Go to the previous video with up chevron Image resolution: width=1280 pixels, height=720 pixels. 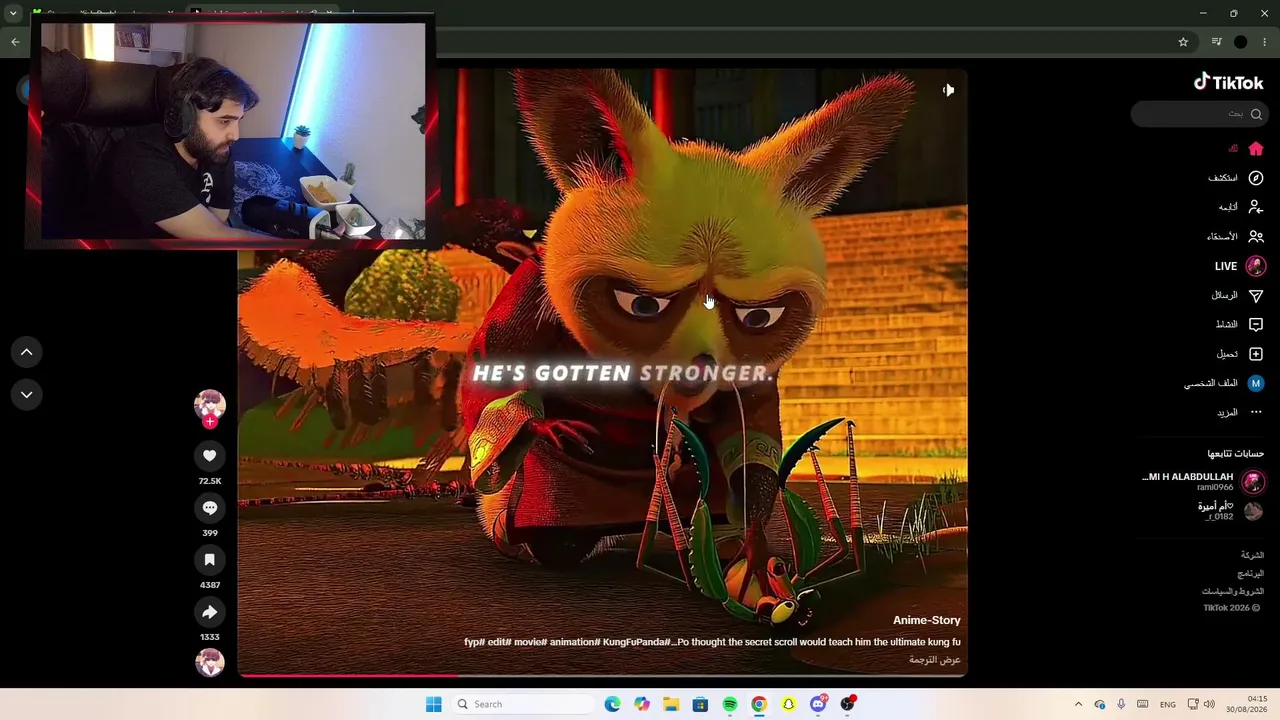point(27,352)
